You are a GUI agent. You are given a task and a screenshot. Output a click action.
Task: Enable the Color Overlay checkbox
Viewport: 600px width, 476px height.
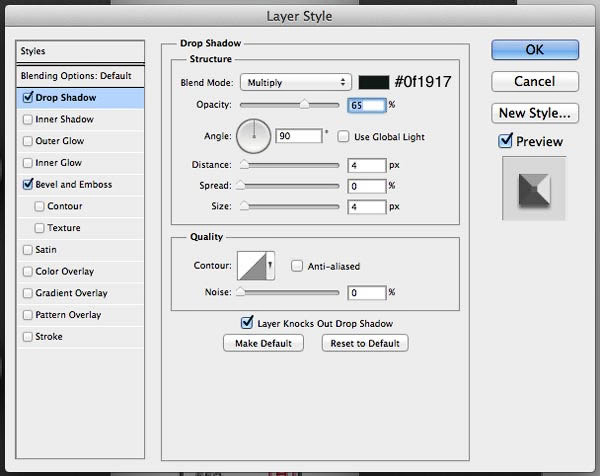[x=28, y=272]
